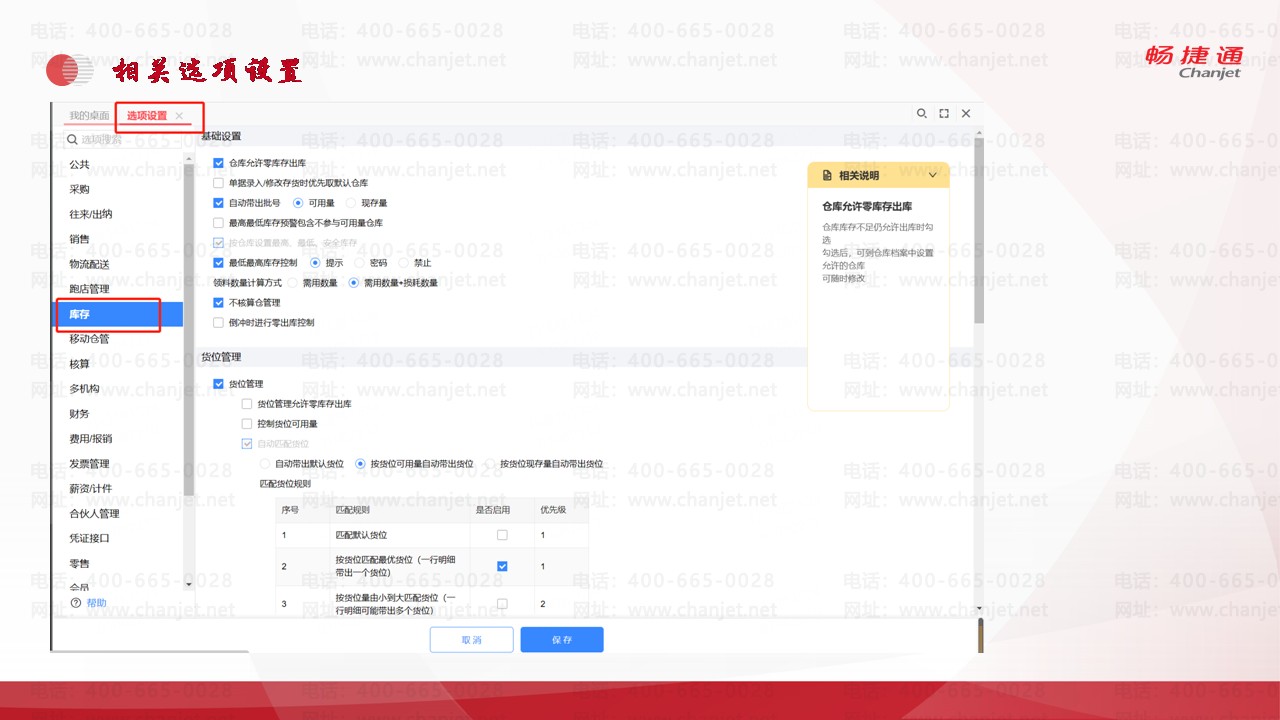This screenshot has width=1280, height=720.
Task: Close the 选项设置 tab with its X
Action: 179,116
